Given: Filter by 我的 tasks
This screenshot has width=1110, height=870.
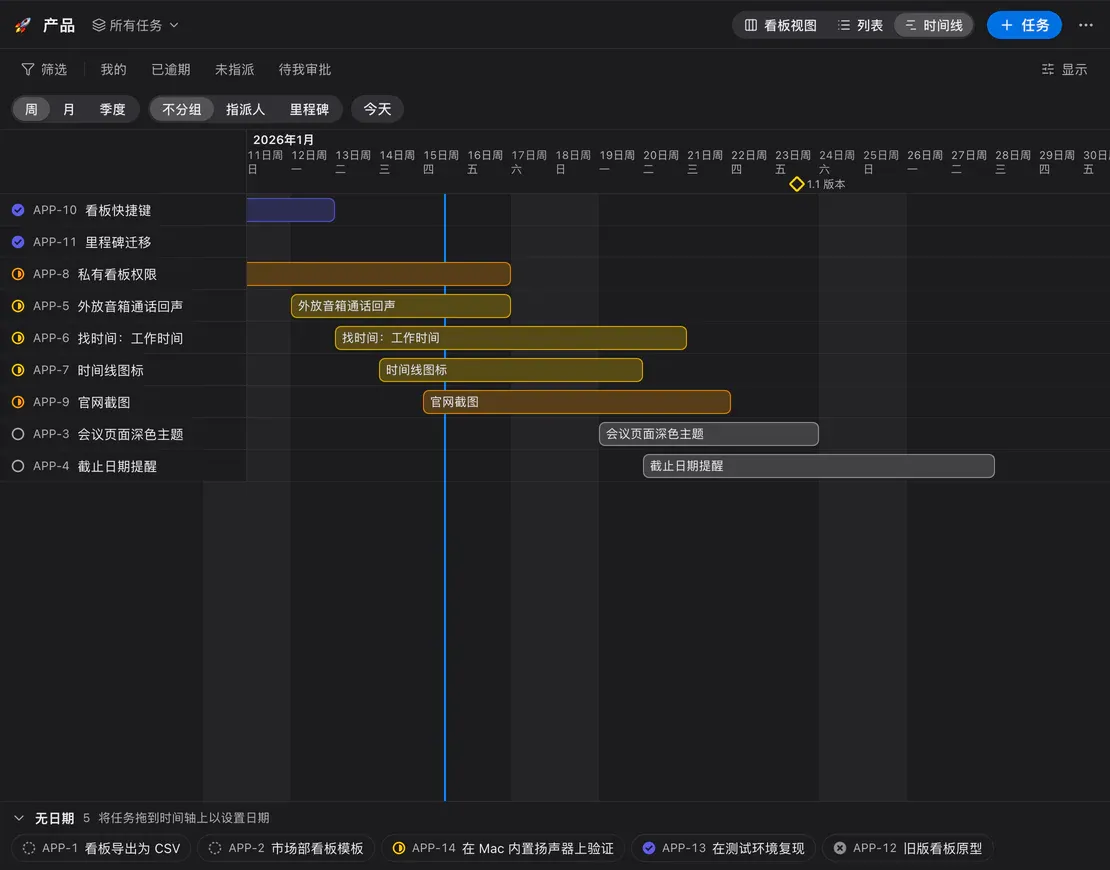Looking at the screenshot, I should [x=113, y=69].
